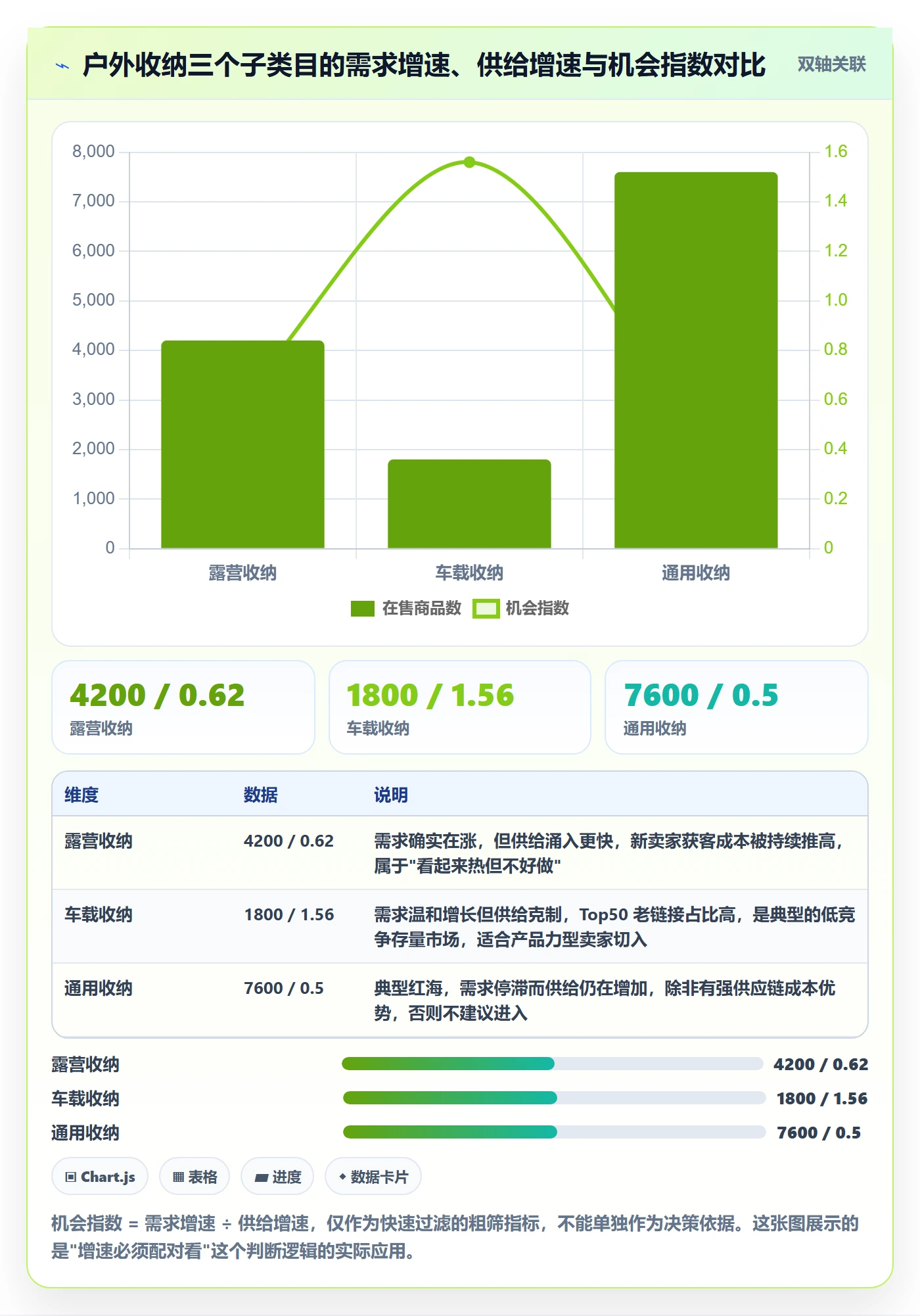Click the 露营收纳 x-axis label
This screenshot has height=1316, width=920.
click(x=242, y=573)
